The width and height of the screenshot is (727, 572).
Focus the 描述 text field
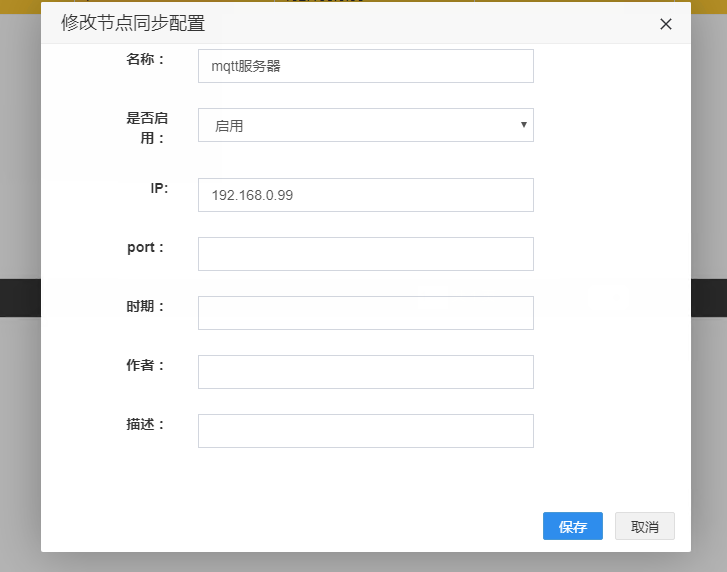pyautogui.click(x=366, y=431)
